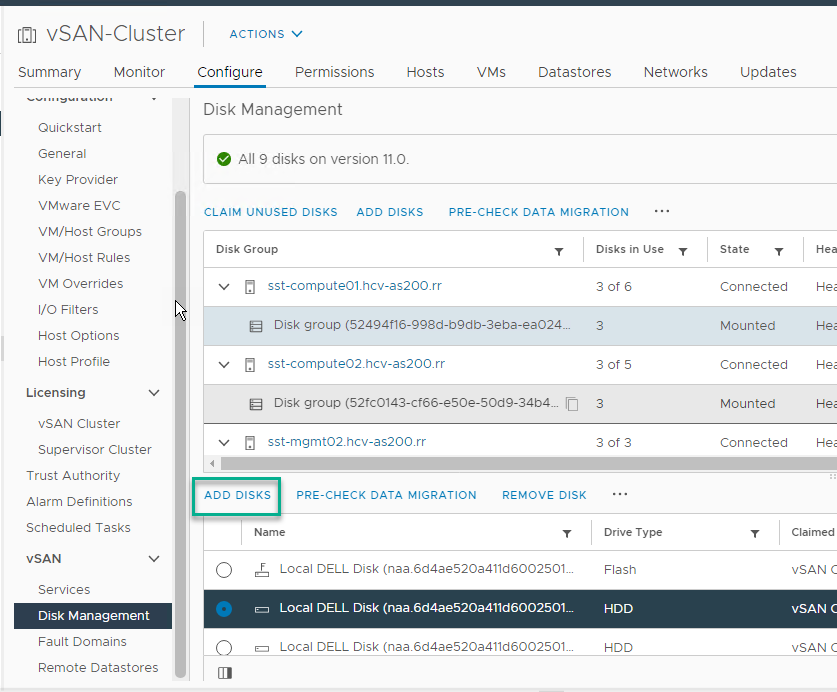This screenshot has width=837, height=692.
Task: Select the radio button for the Flash disk
Action: [x=224, y=569]
